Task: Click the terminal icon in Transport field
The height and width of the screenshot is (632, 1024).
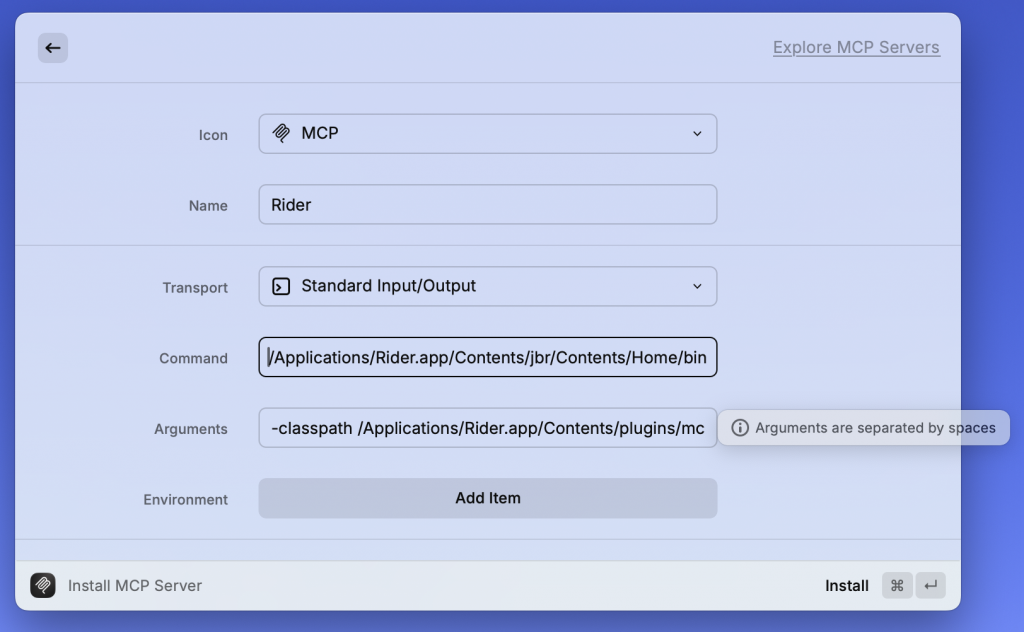Action: (x=281, y=286)
